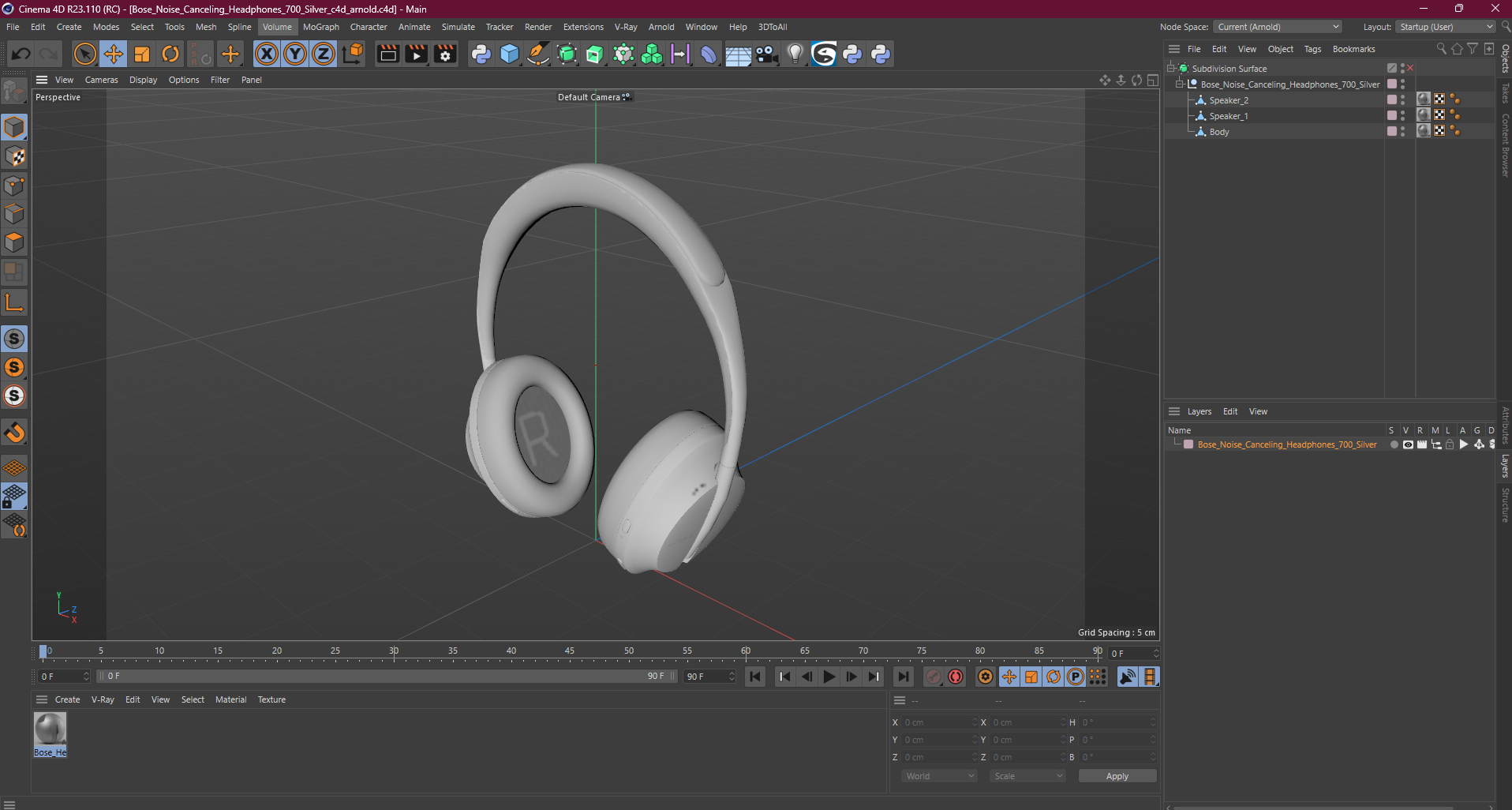Collapse the Subdivision Surface tree node

click(x=1171, y=69)
